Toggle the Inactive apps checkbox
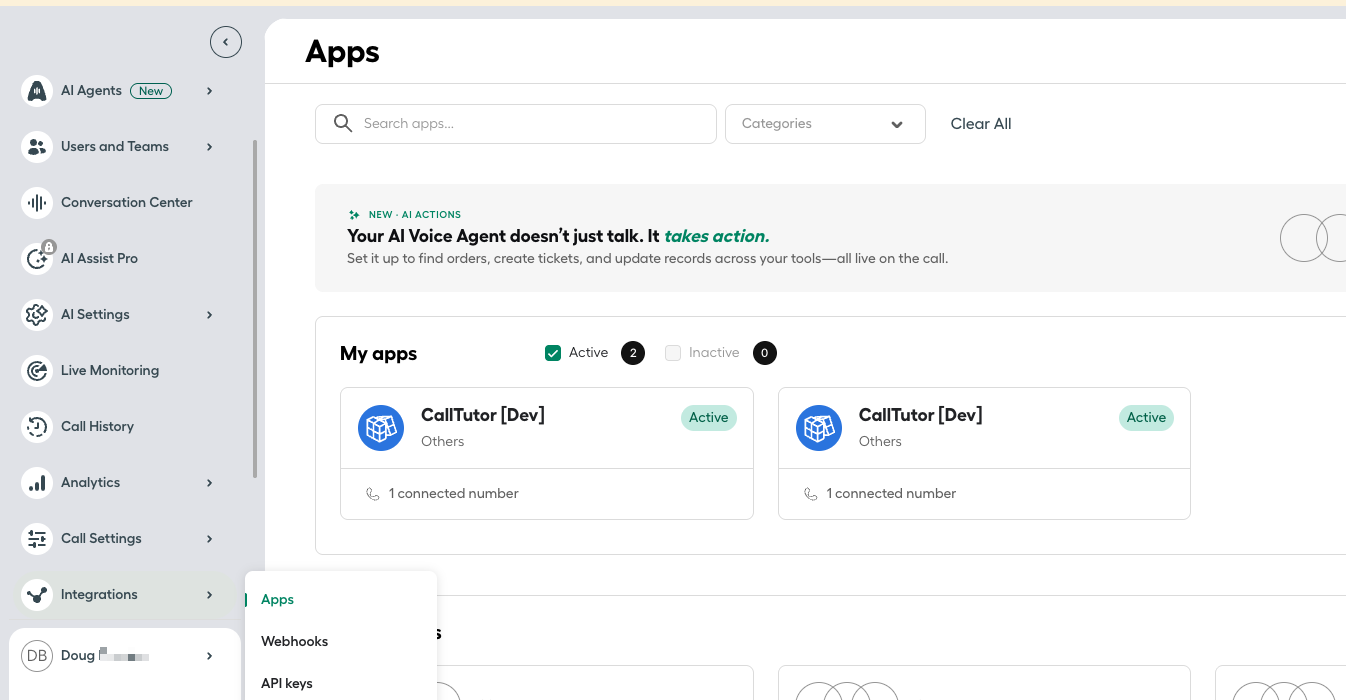The height and width of the screenshot is (700, 1346). [x=673, y=353]
